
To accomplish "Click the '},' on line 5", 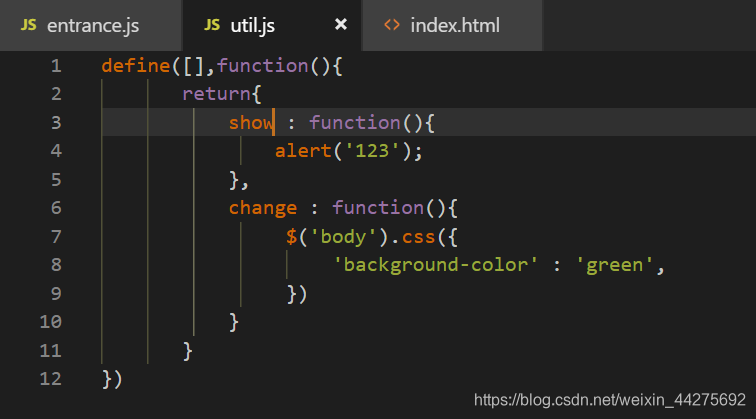I will (x=239, y=180).
